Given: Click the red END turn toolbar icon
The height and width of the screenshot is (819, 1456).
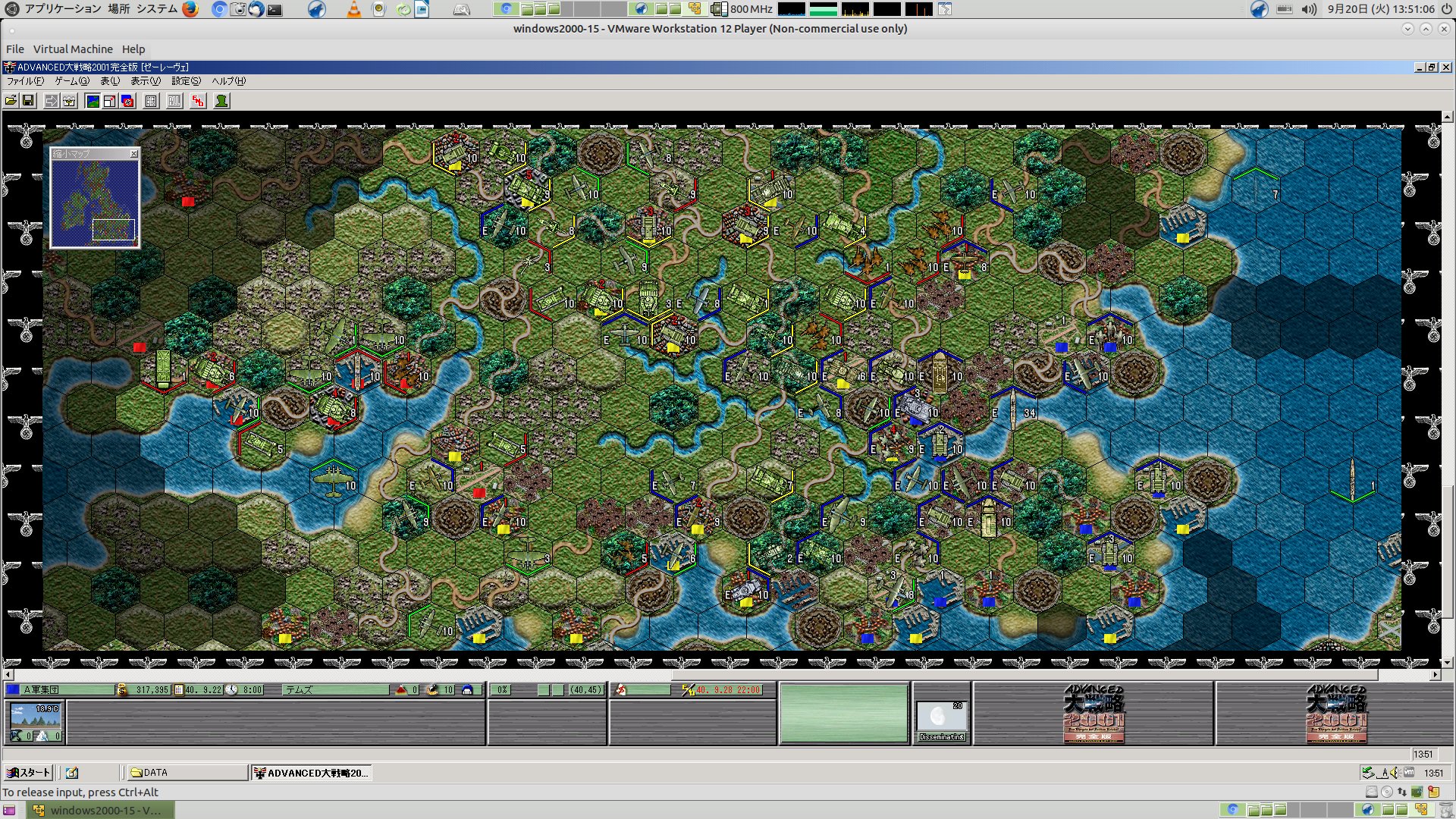Looking at the screenshot, I should tap(198, 101).
